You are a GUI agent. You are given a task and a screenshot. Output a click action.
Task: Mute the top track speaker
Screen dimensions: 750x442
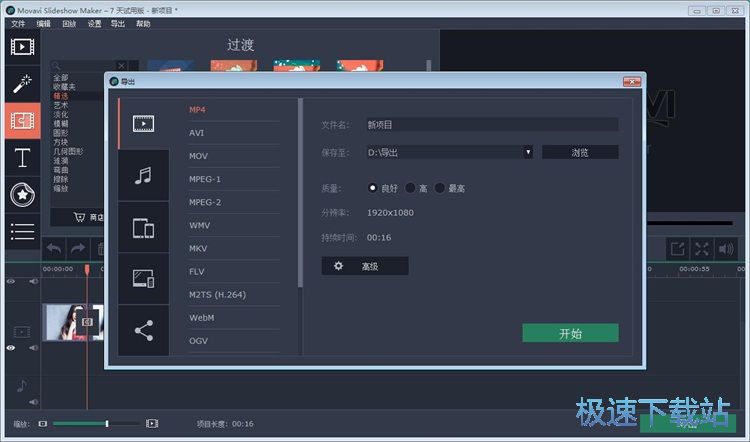pyautogui.click(x=33, y=281)
